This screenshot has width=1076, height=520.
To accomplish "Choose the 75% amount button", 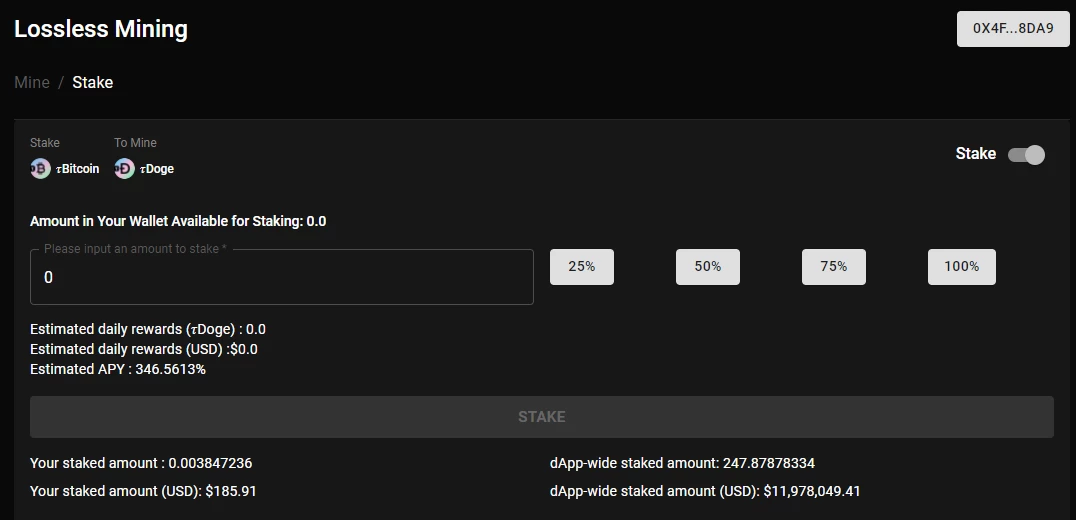I will click(x=834, y=267).
